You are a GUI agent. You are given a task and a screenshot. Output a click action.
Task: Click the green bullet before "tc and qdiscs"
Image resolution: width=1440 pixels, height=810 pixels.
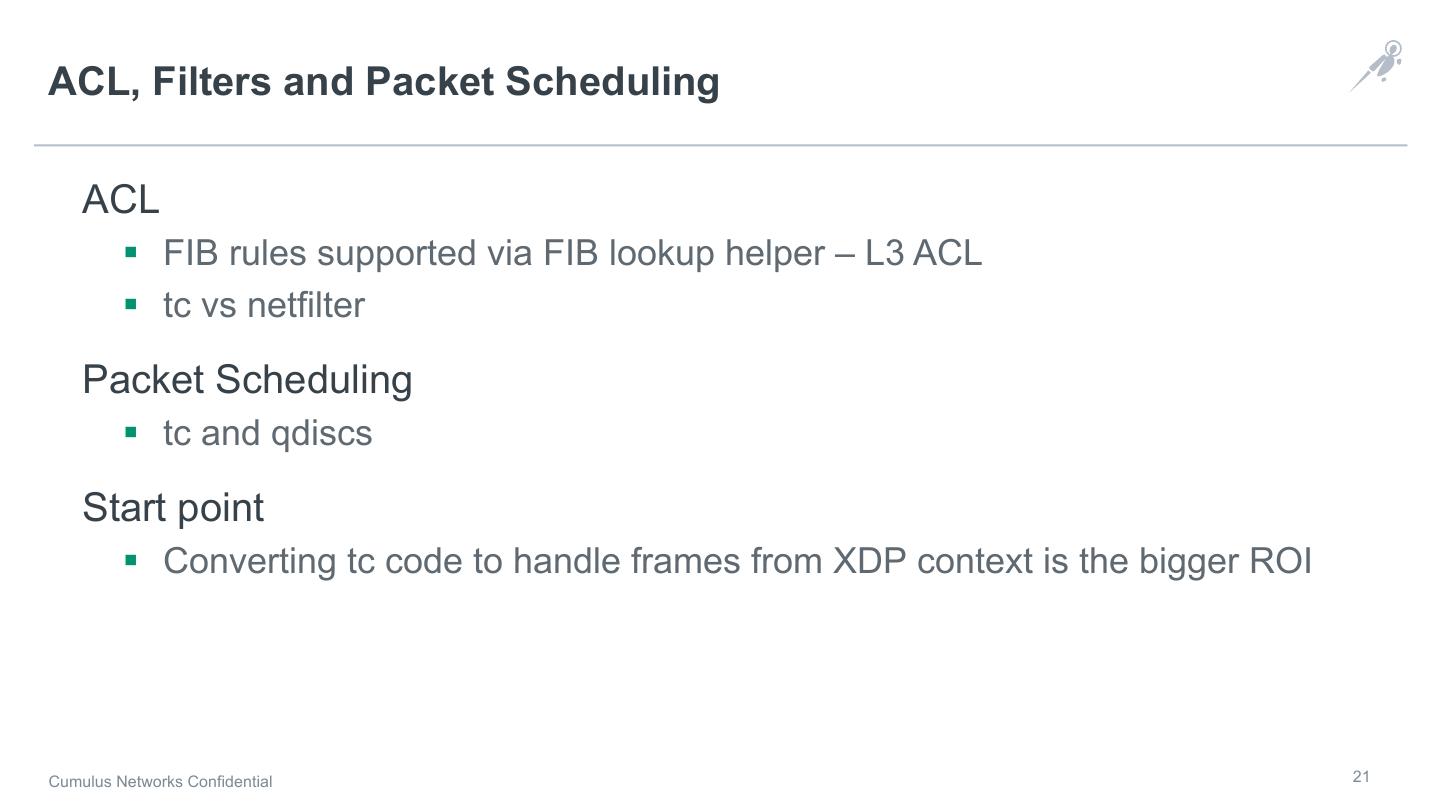point(131,433)
